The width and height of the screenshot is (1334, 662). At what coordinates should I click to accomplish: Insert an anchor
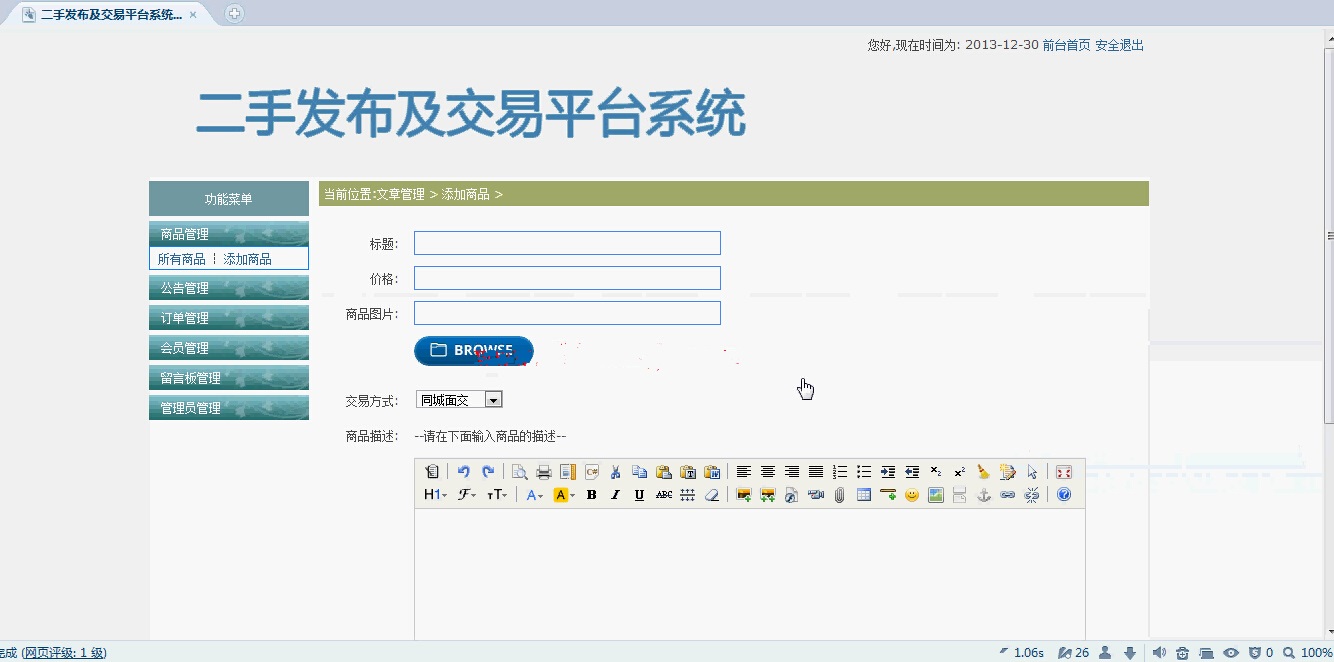pos(984,495)
